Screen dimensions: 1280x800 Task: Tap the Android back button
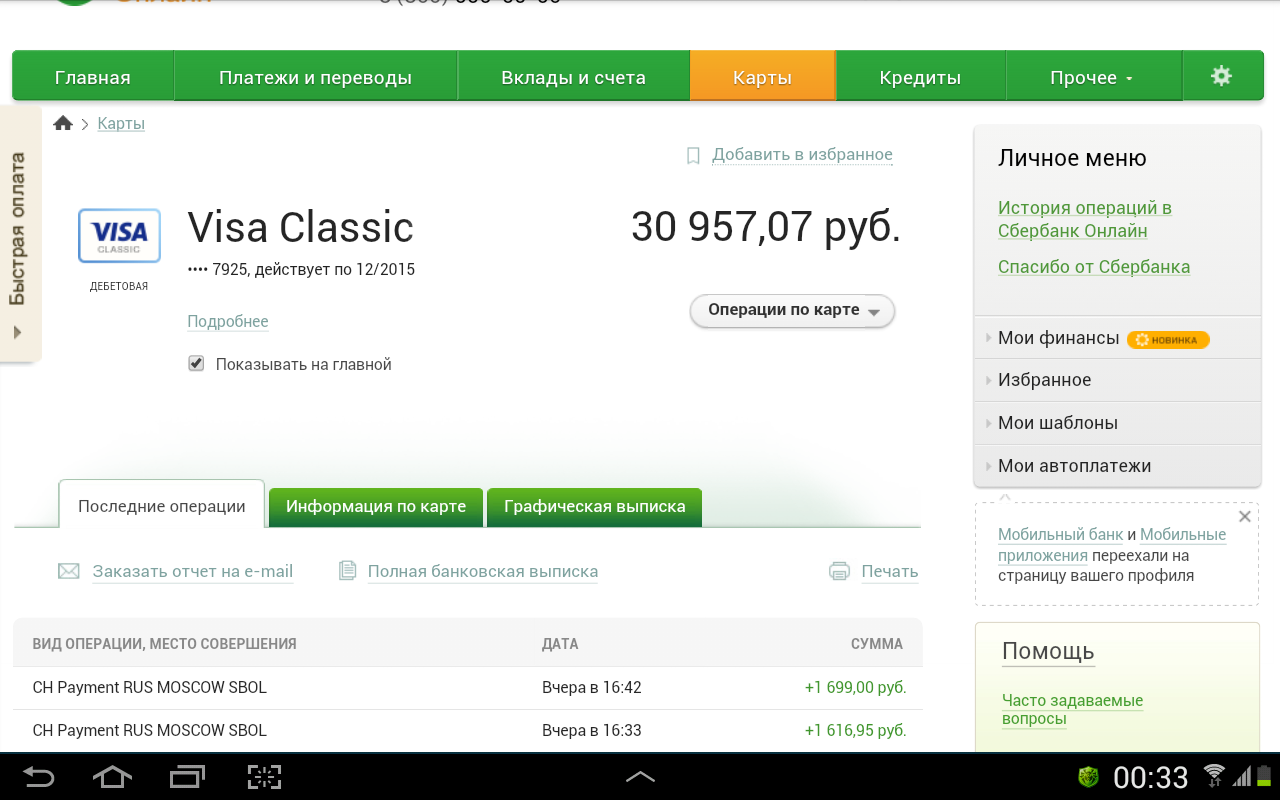[x=40, y=777]
